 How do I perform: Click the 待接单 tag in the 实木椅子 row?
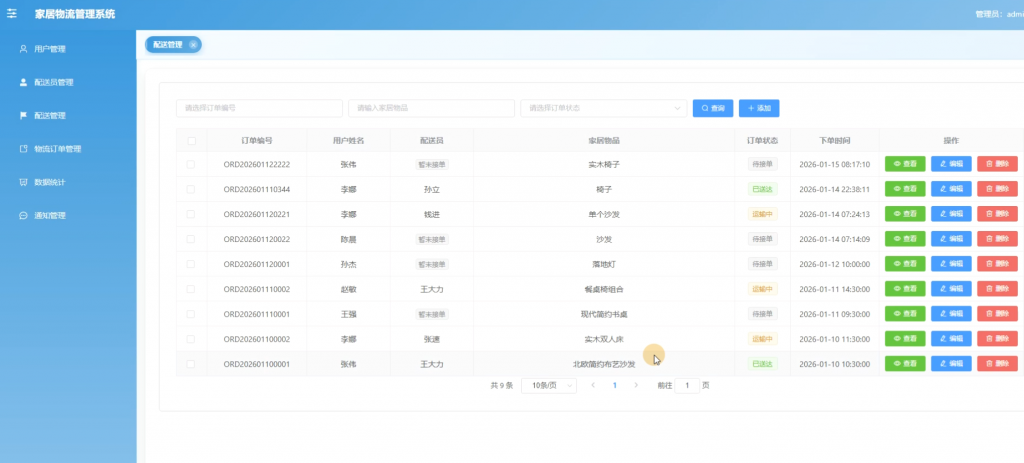pos(763,165)
